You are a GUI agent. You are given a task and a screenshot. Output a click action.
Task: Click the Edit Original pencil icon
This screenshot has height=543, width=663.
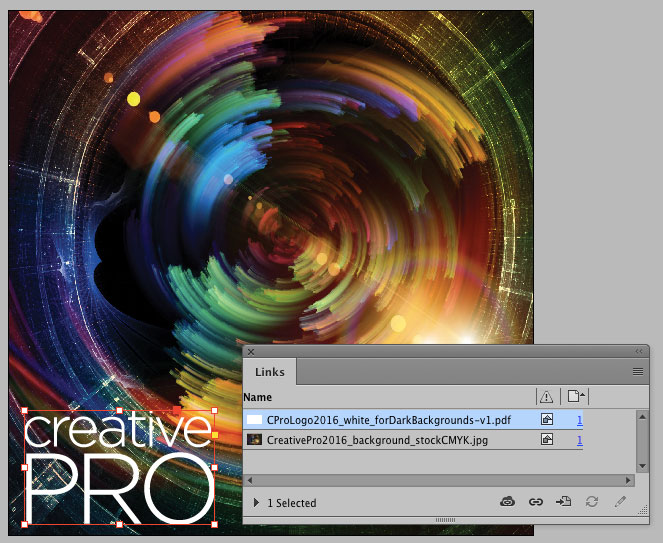[x=620, y=502]
